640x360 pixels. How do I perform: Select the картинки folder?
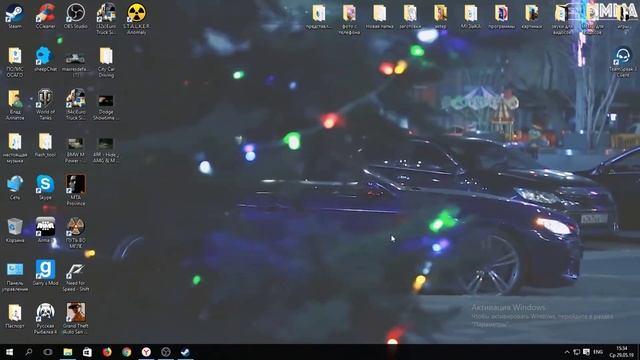click(532, 16)
